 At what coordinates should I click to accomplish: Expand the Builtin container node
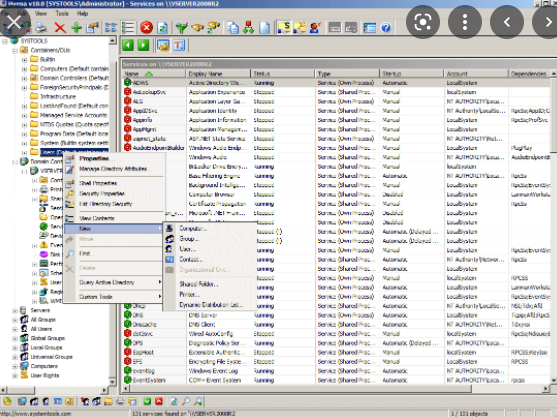(x=24, y=60)
